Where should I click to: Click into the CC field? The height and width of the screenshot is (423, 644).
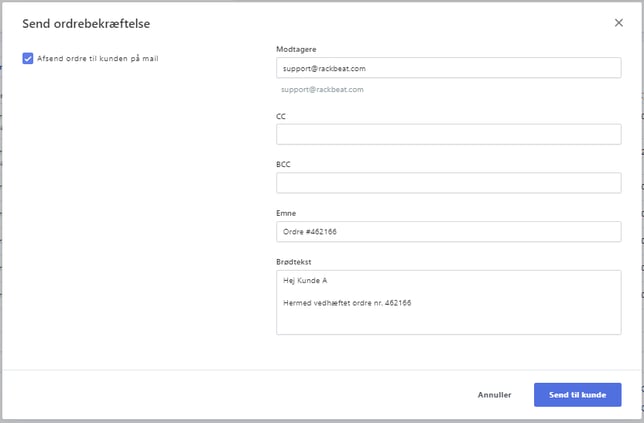pos(448,135)
